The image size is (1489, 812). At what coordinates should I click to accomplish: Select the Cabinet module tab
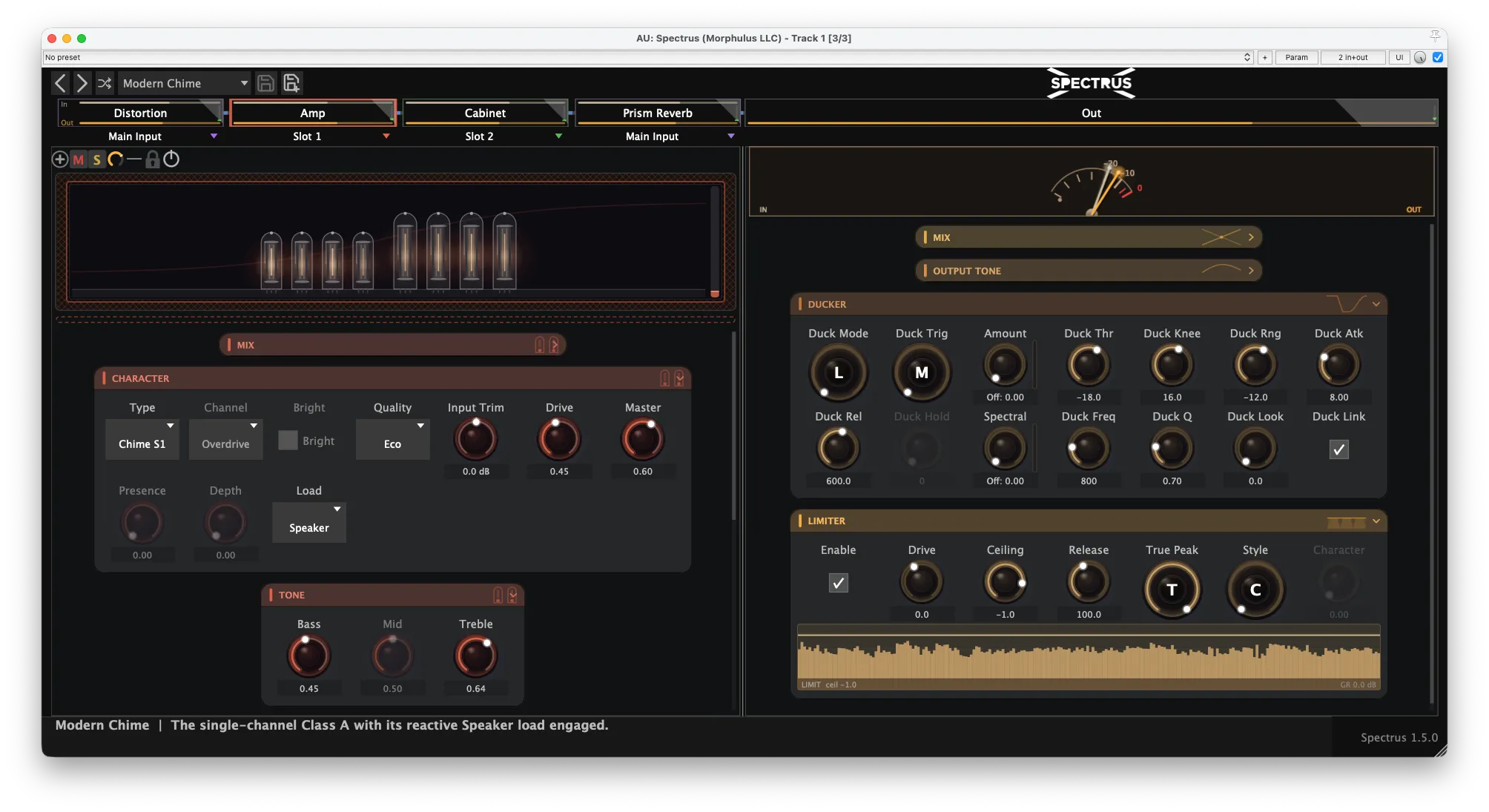[485, 113]
